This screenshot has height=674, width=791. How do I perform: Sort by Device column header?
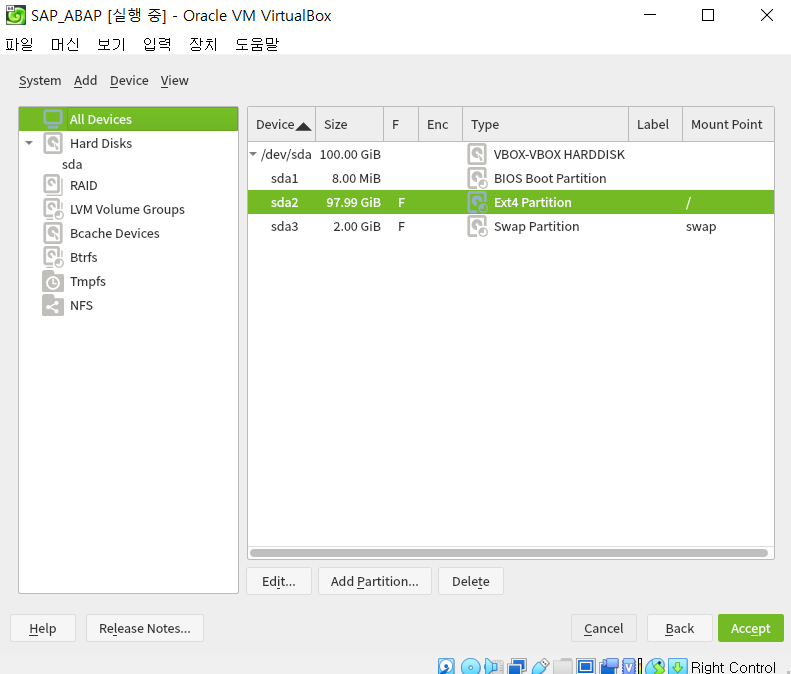click(x=281, y=124)
